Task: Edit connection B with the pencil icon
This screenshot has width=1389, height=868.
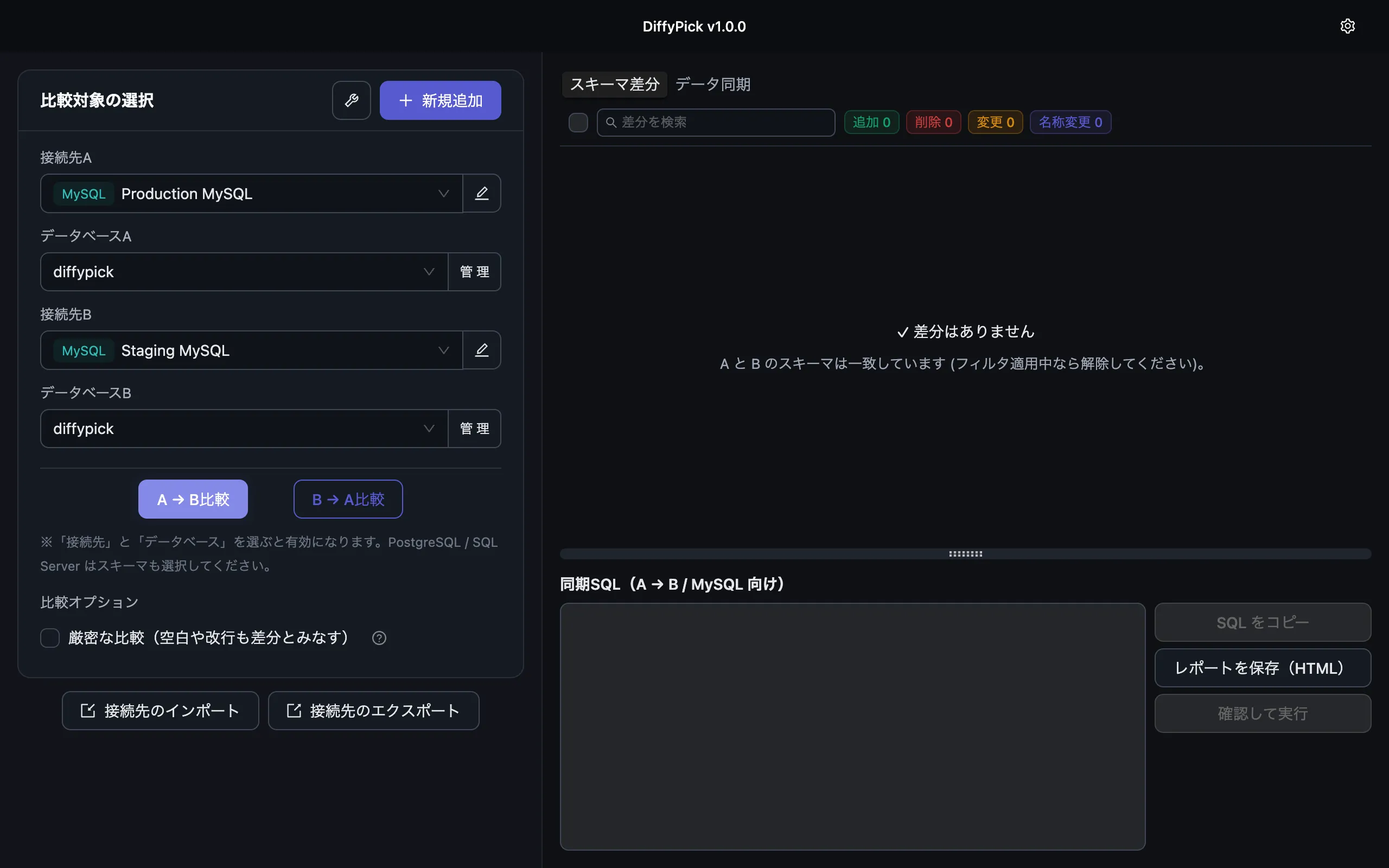Action: pos(482,350)
